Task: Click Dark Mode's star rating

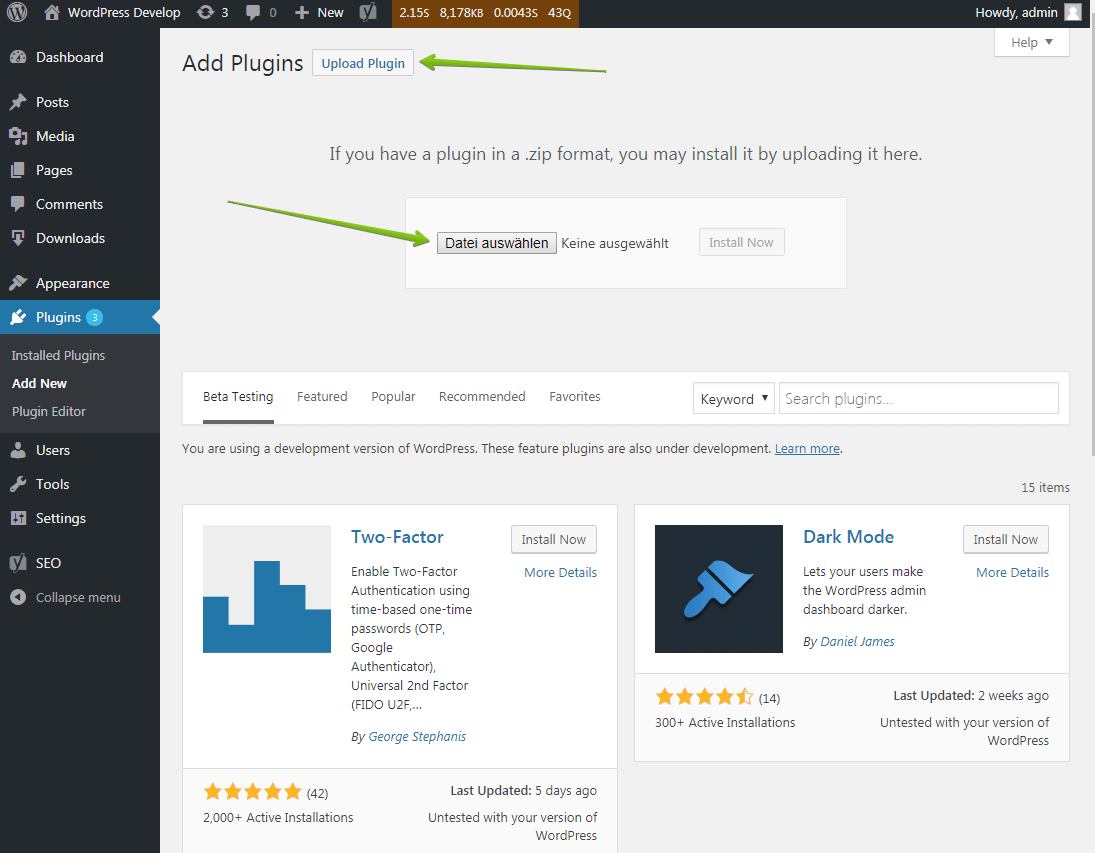Action: [x=705, y=697]
